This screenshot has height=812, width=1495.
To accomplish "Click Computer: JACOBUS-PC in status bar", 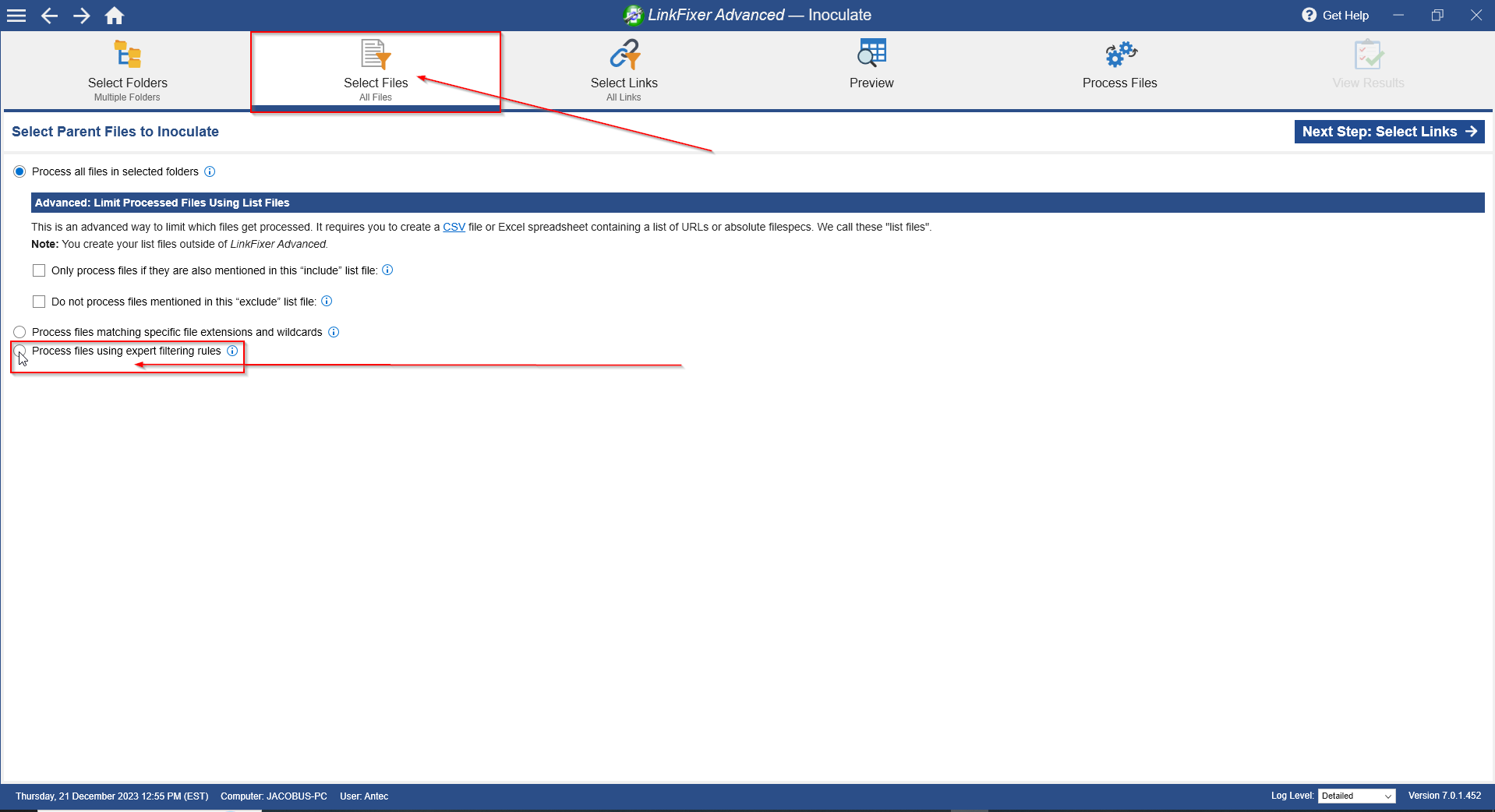I will tap(274, 796).
